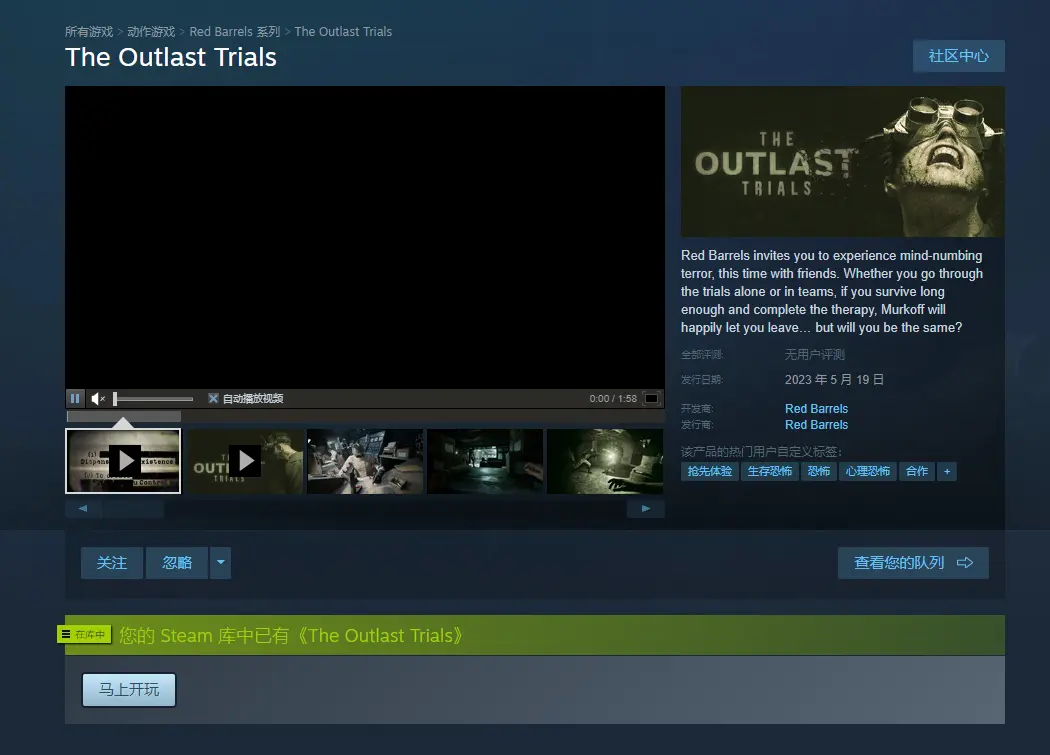Screen dimensions: 1050x755
Task: Adjust the video volume slider
Action: [153, 399]
